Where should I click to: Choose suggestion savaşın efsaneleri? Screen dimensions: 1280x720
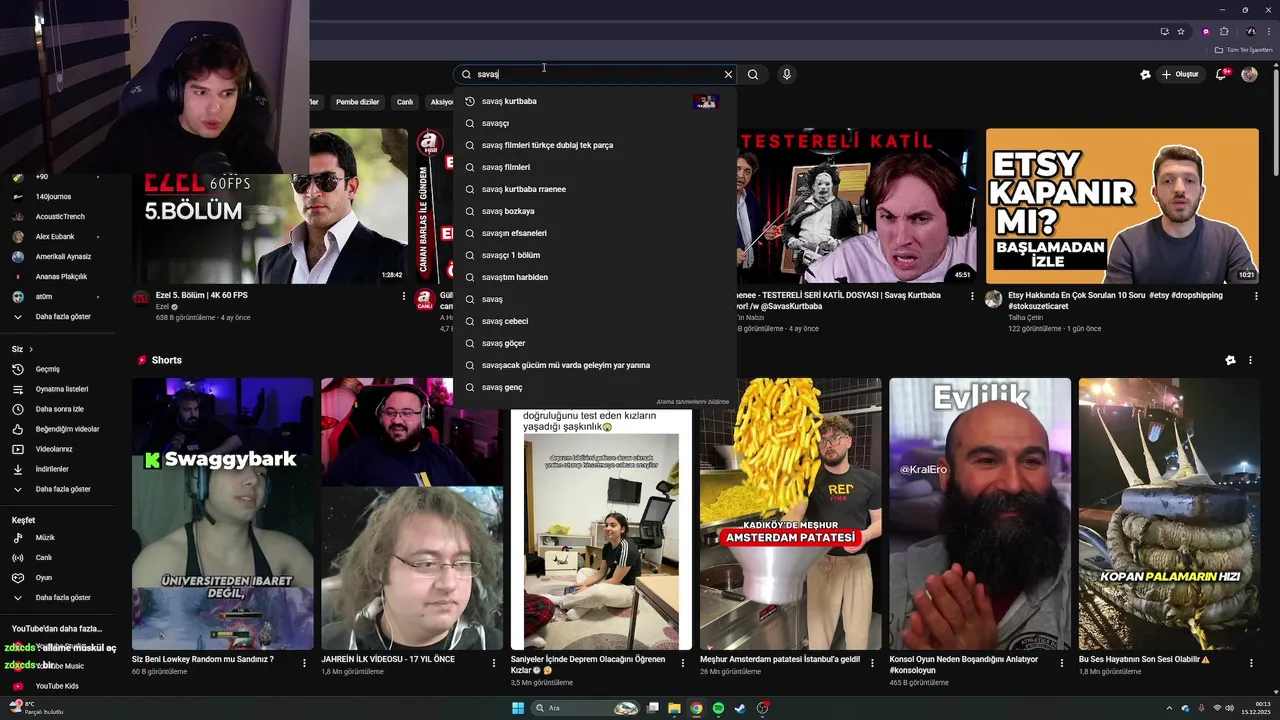click(x=594, y=233)
